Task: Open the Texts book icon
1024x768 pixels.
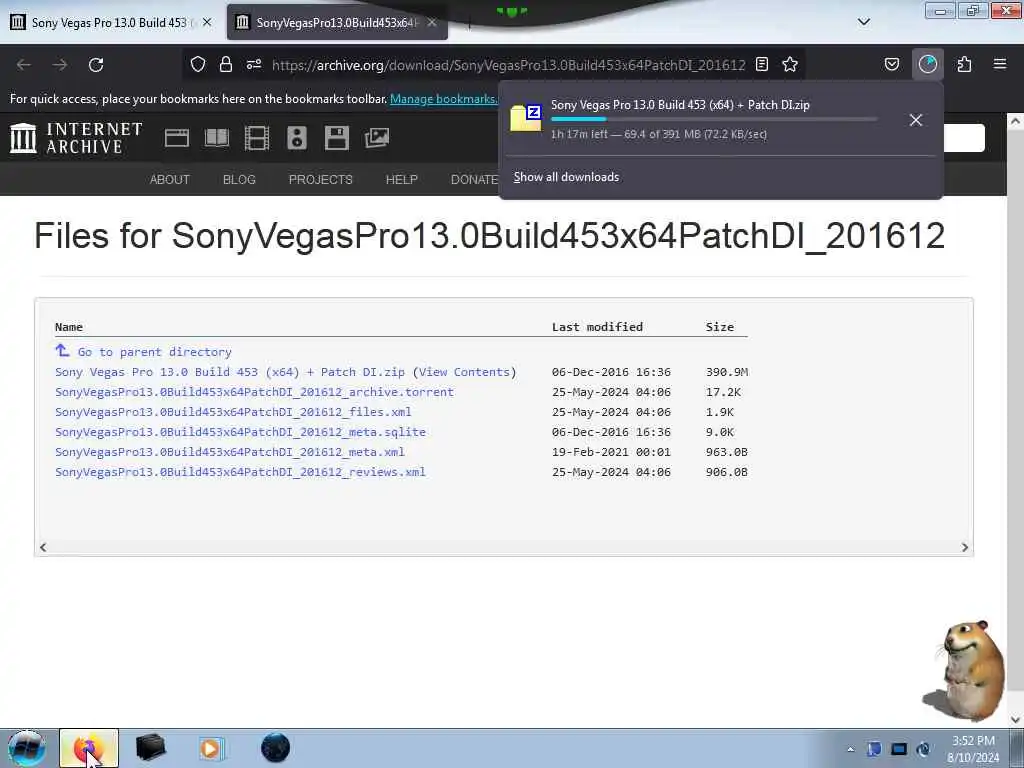Action: pos(217,138)
